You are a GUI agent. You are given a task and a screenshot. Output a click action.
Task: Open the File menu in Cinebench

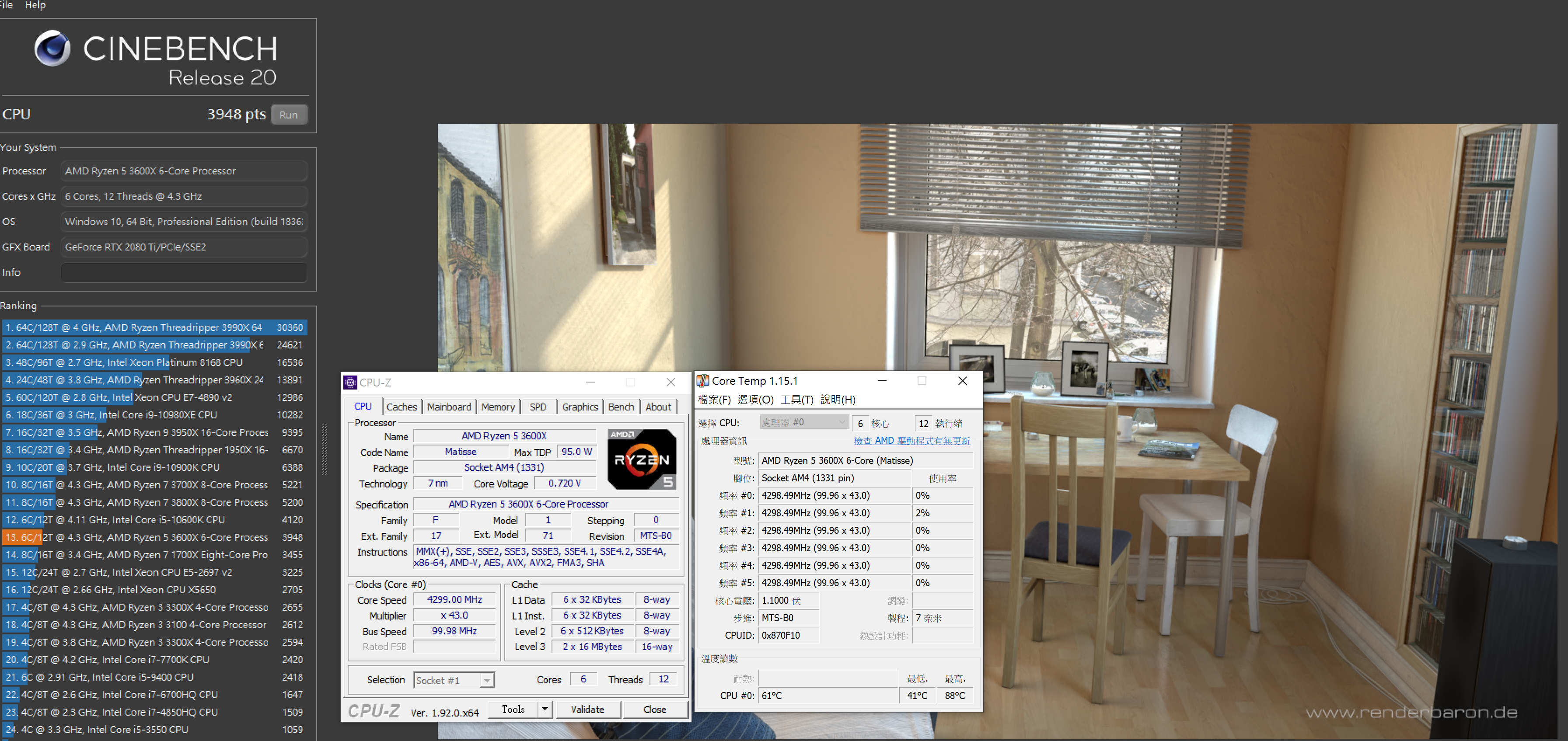tap(6, 5)
